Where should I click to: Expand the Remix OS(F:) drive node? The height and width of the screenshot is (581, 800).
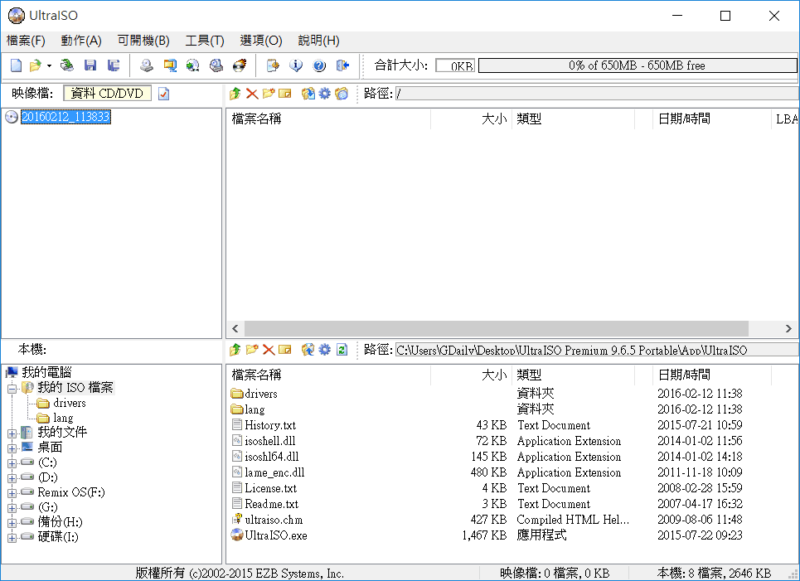click(12, 493)
